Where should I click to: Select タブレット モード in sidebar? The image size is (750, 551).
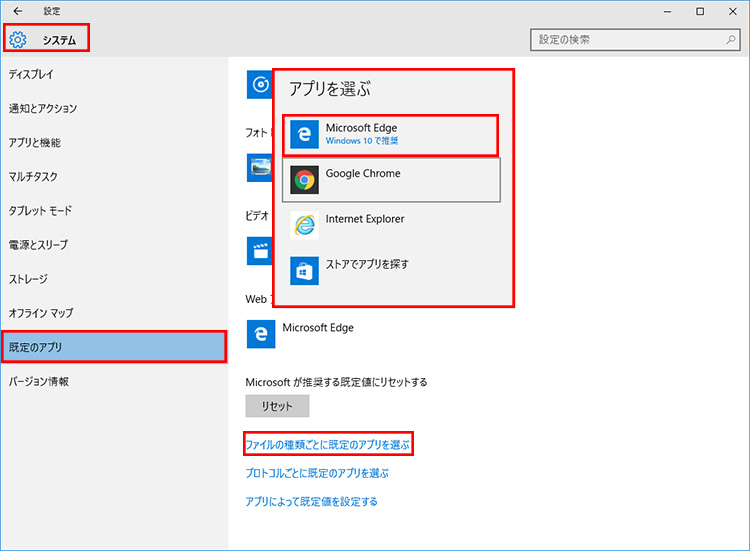[x=40, y=211]
